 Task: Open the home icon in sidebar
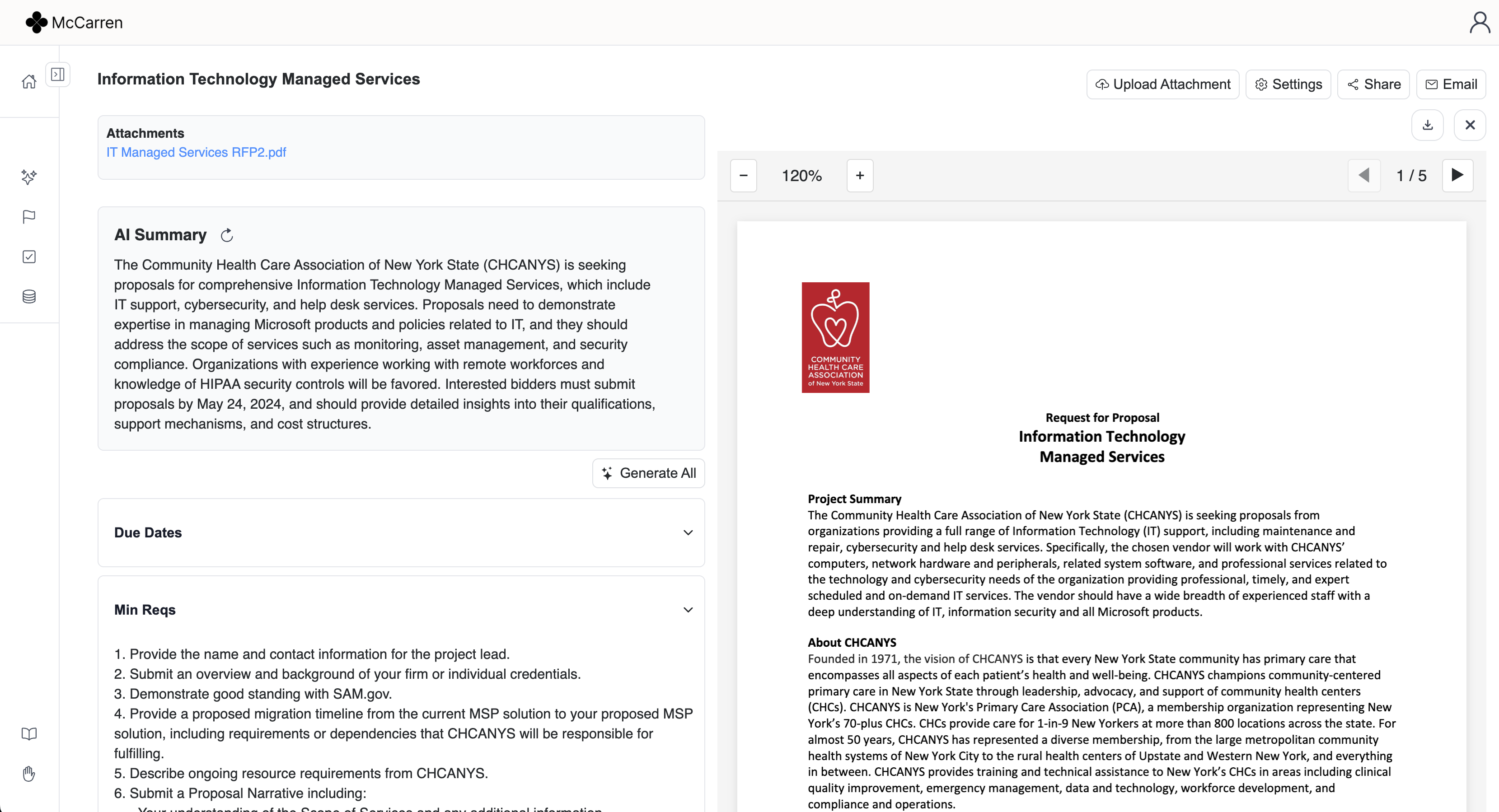pyautogui.click(x=29, y=82)
